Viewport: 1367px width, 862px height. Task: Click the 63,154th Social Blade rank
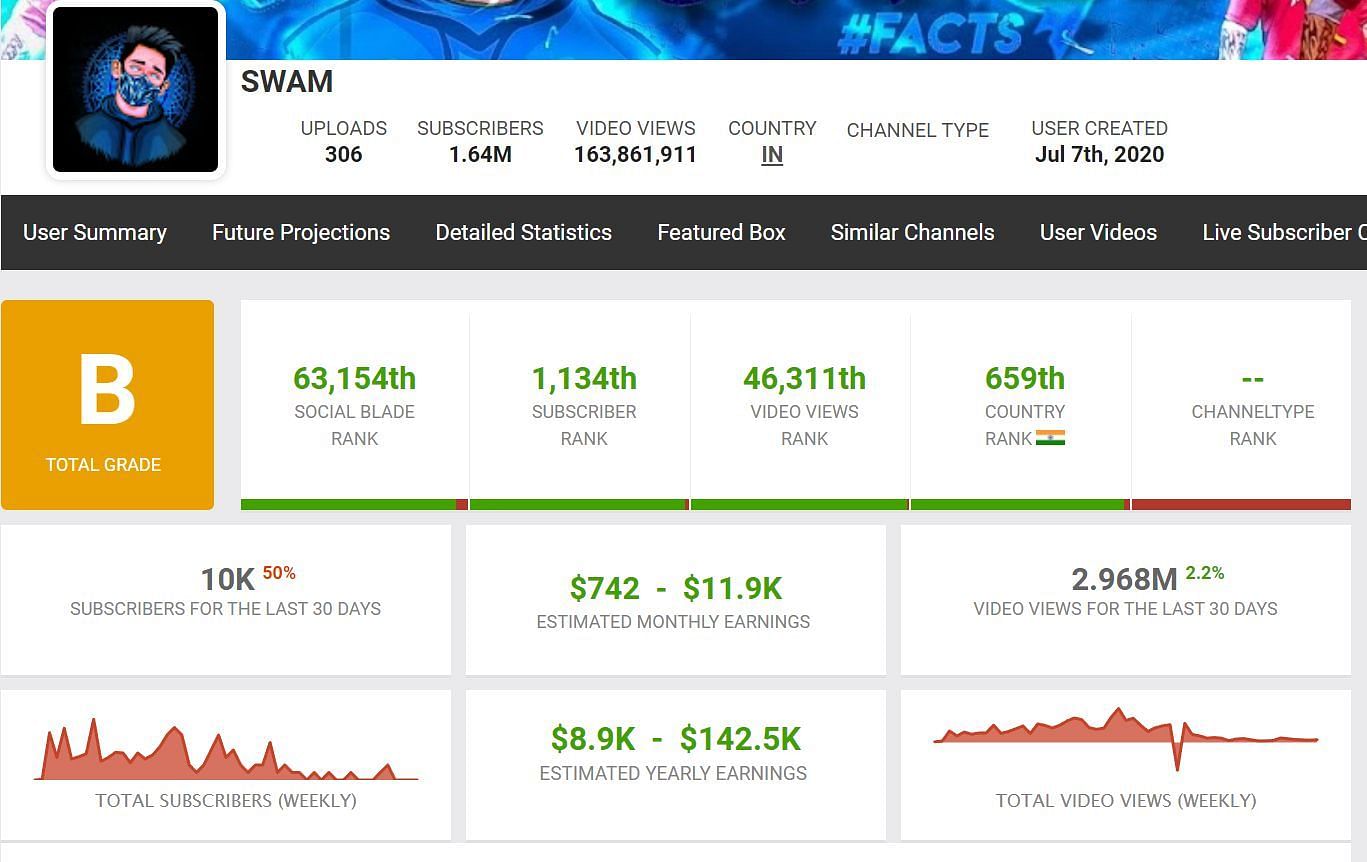pyautogui.click(x=354, y=379)
